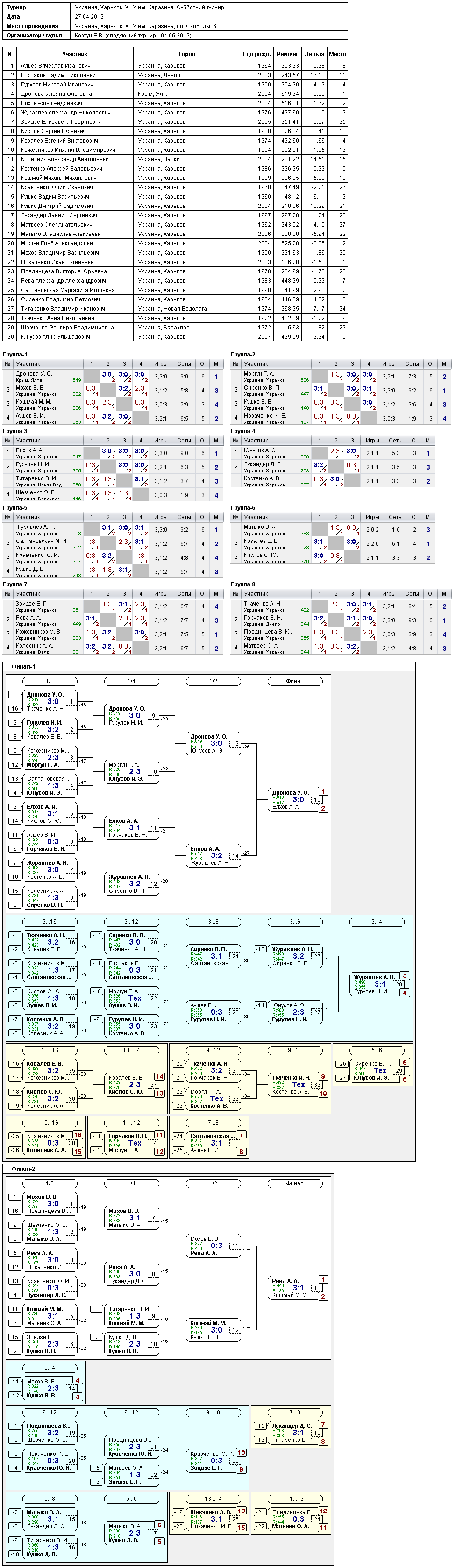Click the 'Год рожд.' column header
The image size is (456, 1568).
pyautogui.click(x=256, y=54)
